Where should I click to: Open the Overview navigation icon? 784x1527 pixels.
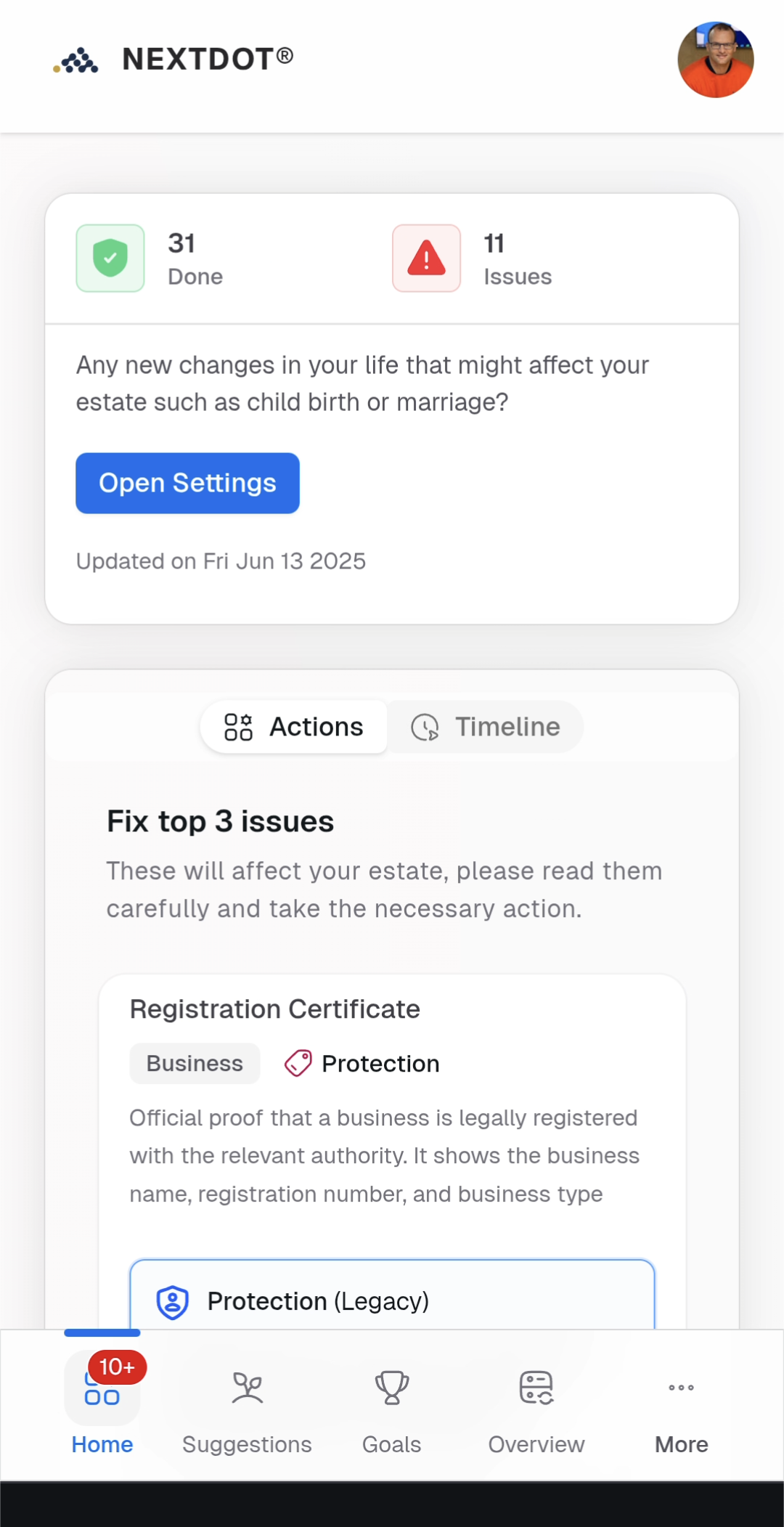[x=536, y=1388]
